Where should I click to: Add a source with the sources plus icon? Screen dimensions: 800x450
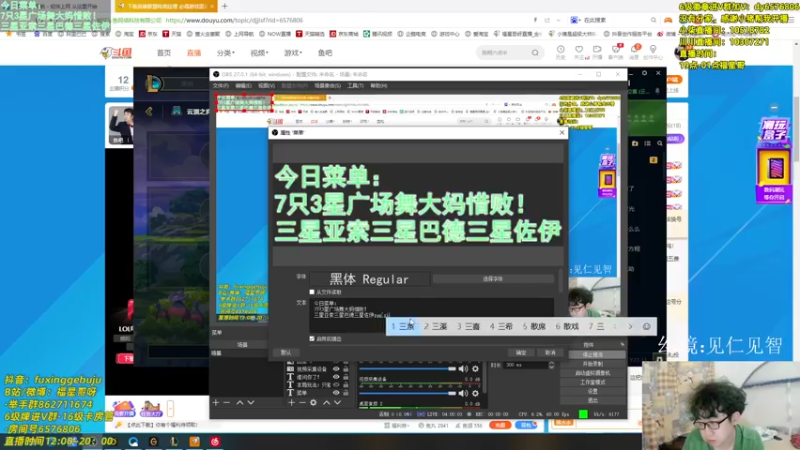click(291, 403)
